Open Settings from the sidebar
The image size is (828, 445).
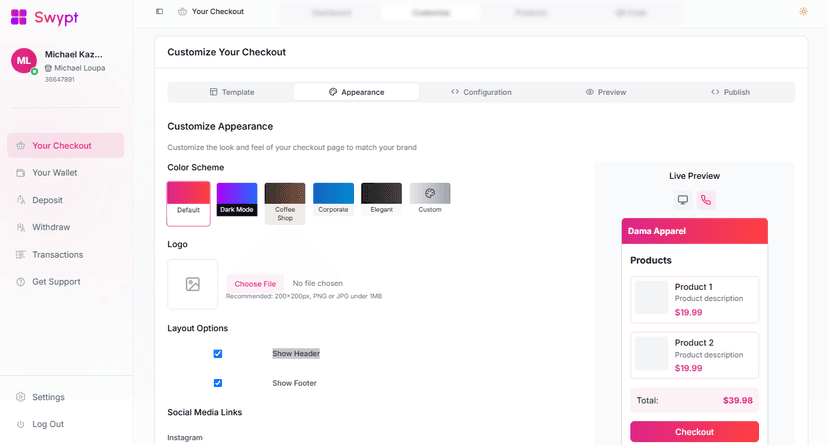(48, 397)
